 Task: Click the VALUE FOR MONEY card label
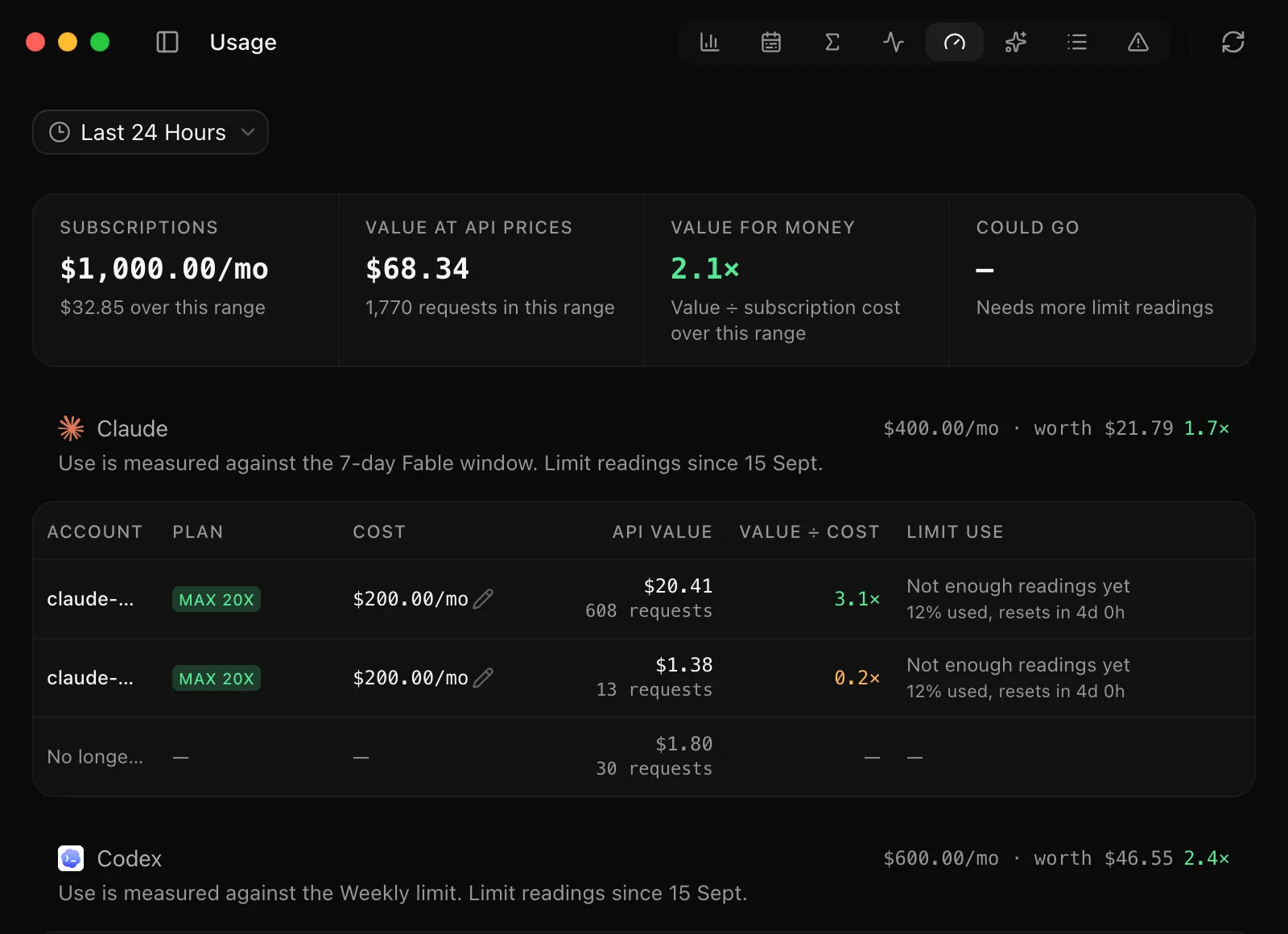click(763, 228)
